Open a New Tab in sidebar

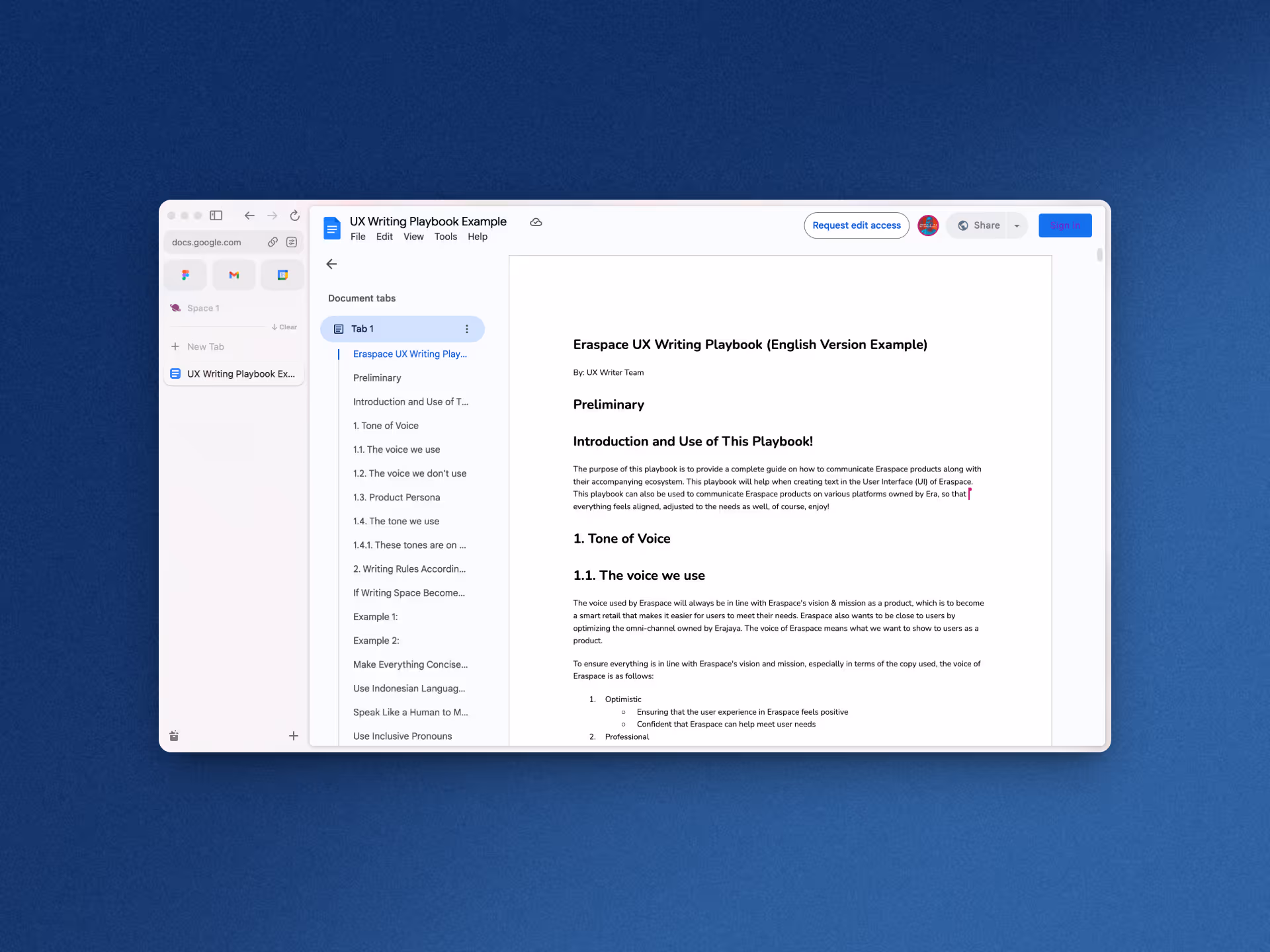tap(206, 346)
